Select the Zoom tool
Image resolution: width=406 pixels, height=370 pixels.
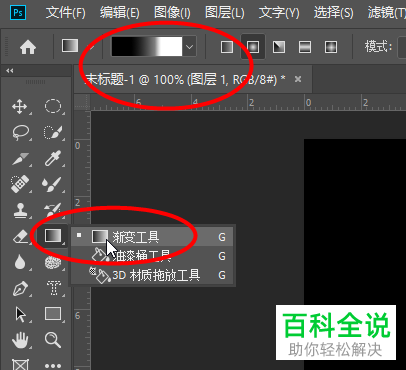click(x=53, y=340)
